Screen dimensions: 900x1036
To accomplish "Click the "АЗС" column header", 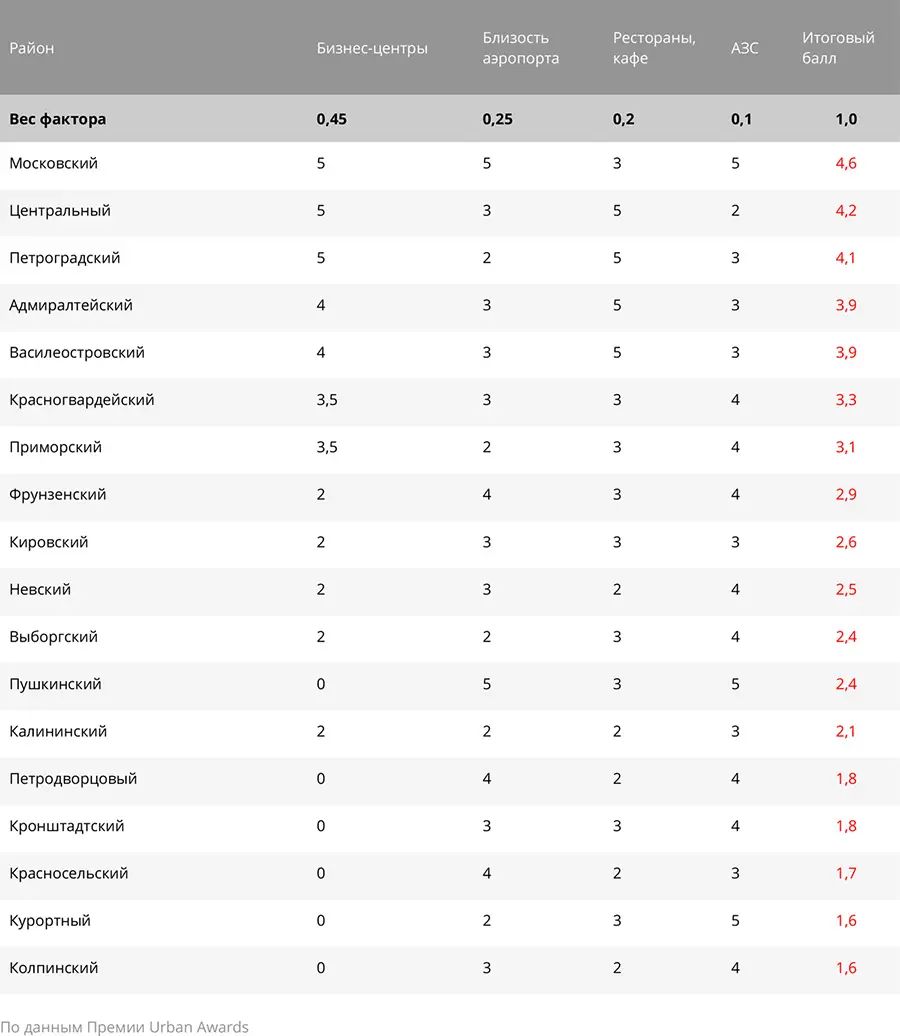I will point(745,48).
